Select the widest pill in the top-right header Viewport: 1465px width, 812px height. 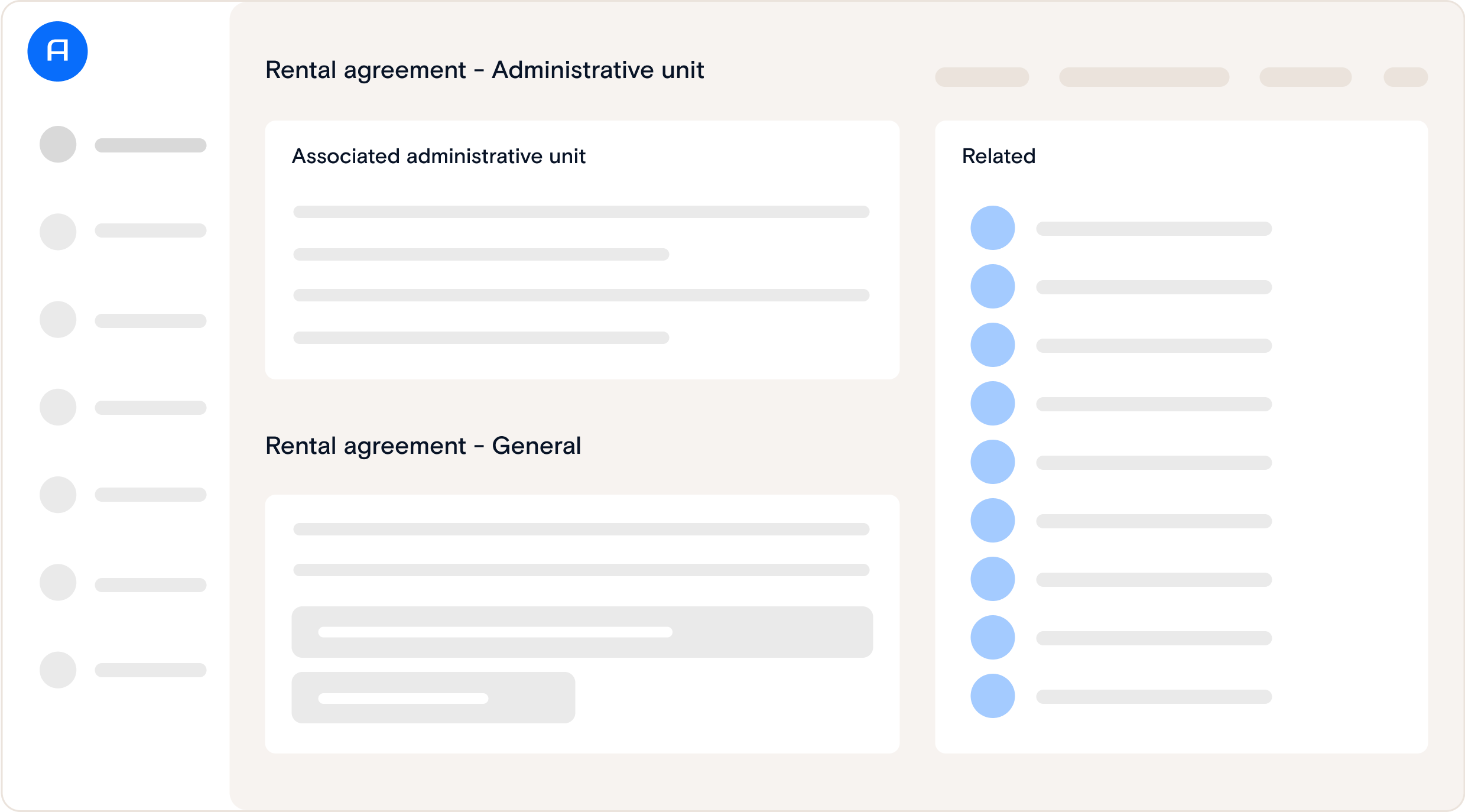(x=1144, y=77)
